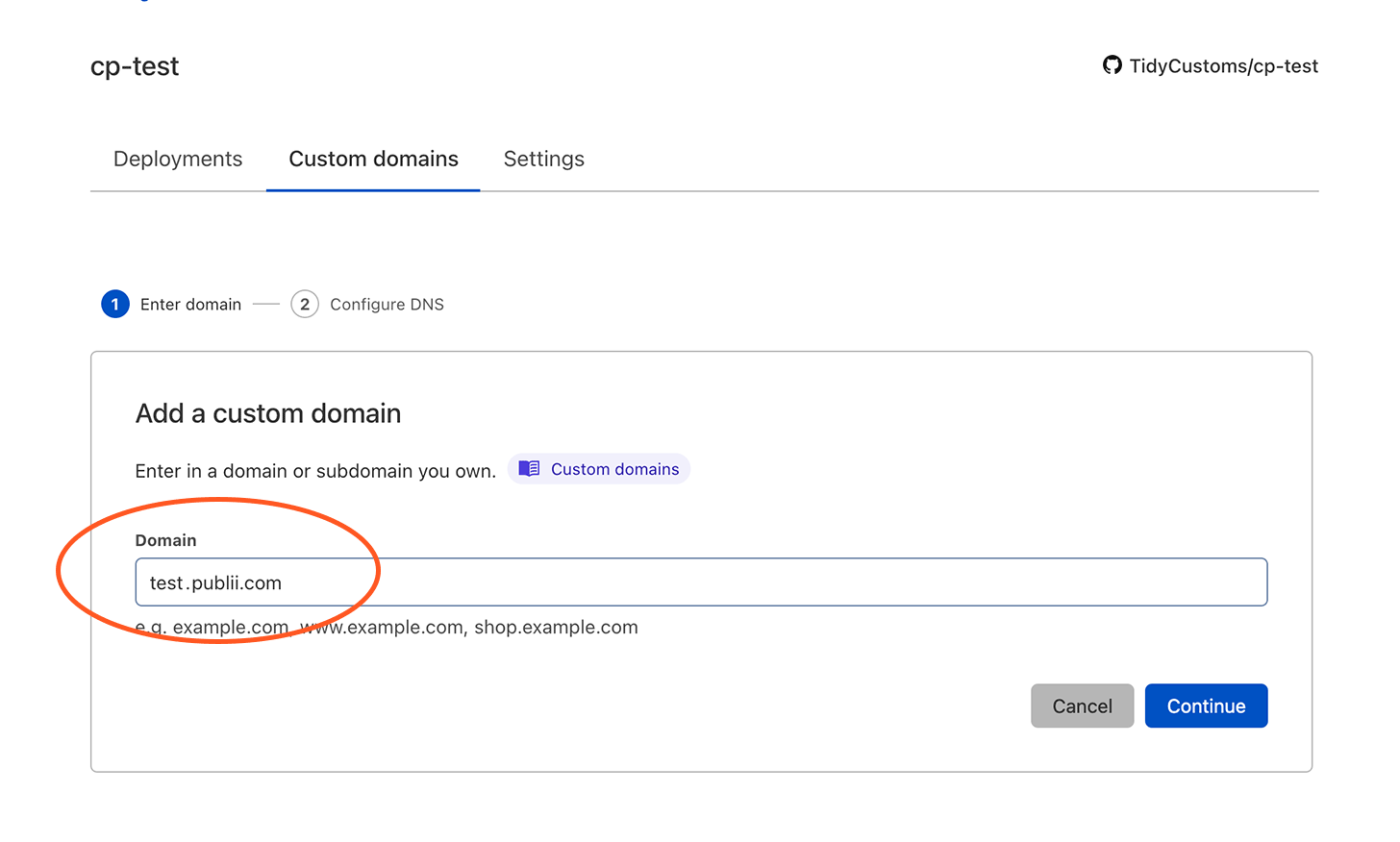This screenshot has width=1400, height=842.
Task: Click the Enter domain step label
Action: click(190, 304)
